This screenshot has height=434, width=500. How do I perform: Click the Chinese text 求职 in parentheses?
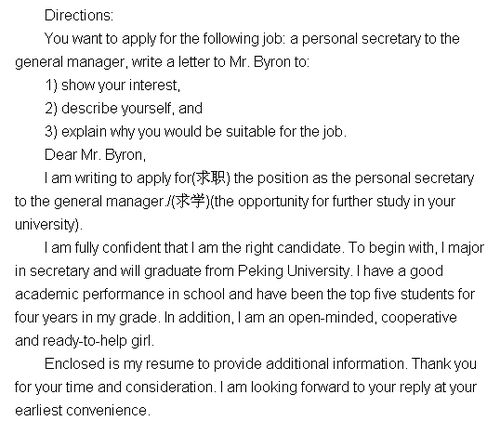(211, 178)
